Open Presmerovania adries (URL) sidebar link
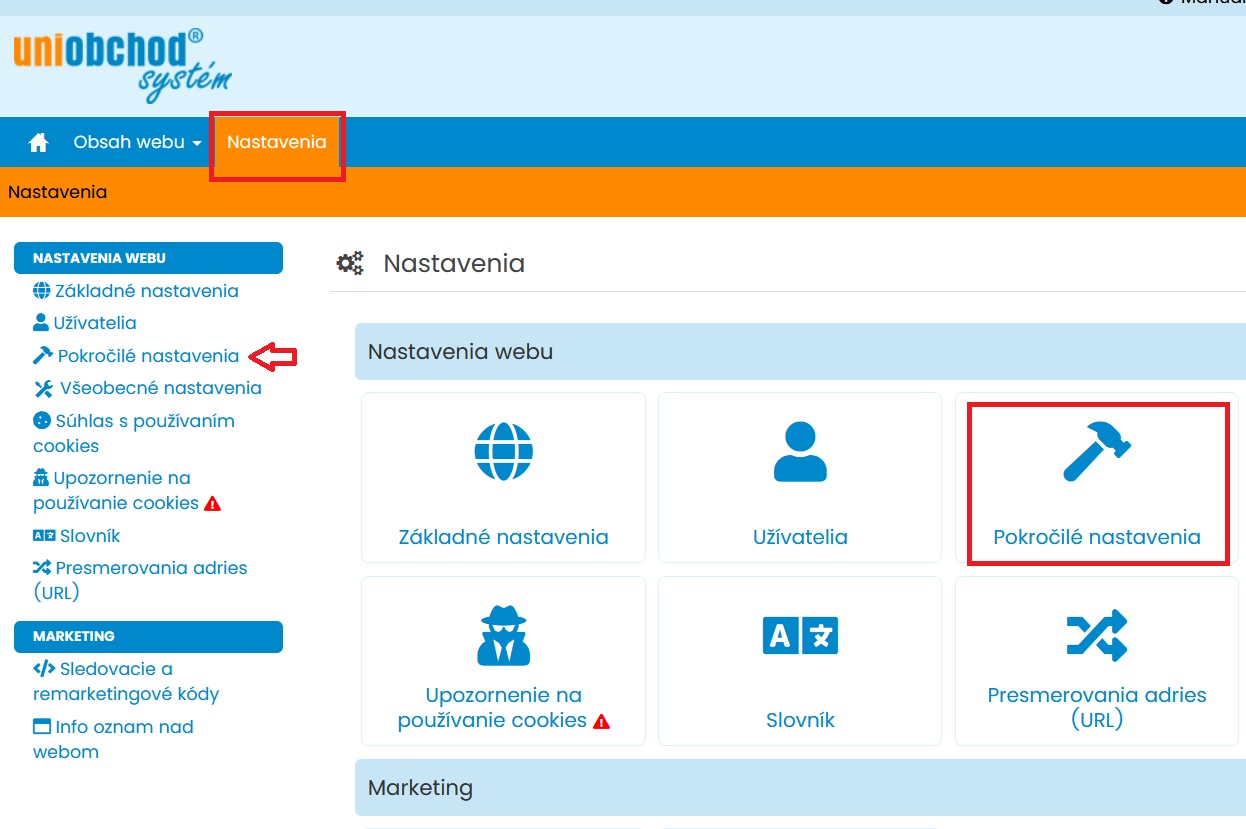This screenshot has width=1246, height=829. click(x=150, y=568)
